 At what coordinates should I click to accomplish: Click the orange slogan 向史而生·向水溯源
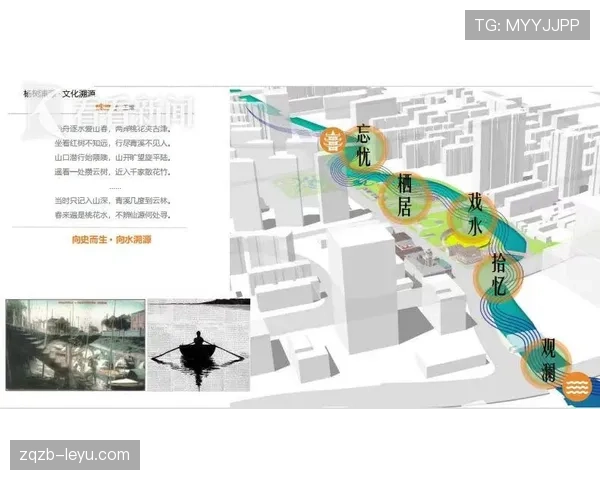112,240
